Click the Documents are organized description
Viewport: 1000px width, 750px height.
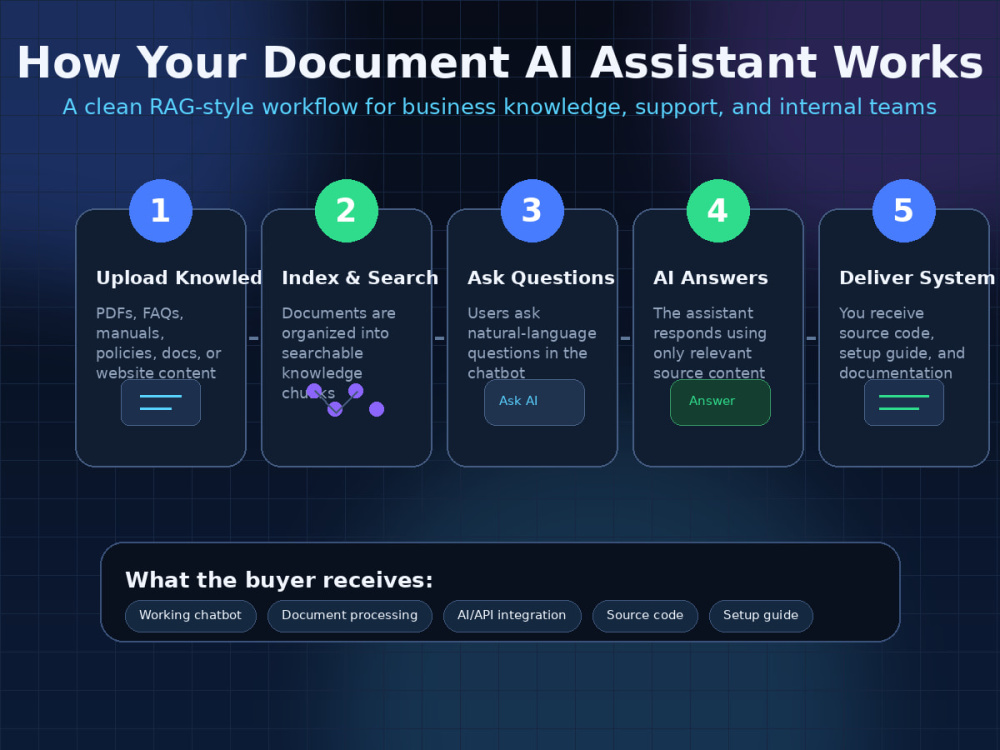point(339,353)
